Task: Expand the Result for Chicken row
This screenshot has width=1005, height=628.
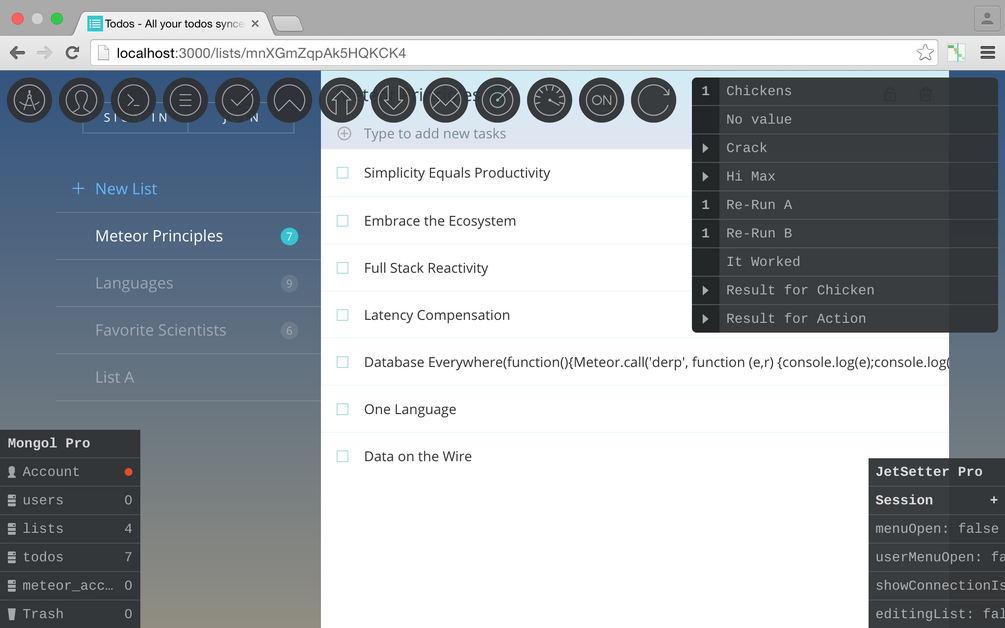Action: pyautogui.click(x=705, y=290)
